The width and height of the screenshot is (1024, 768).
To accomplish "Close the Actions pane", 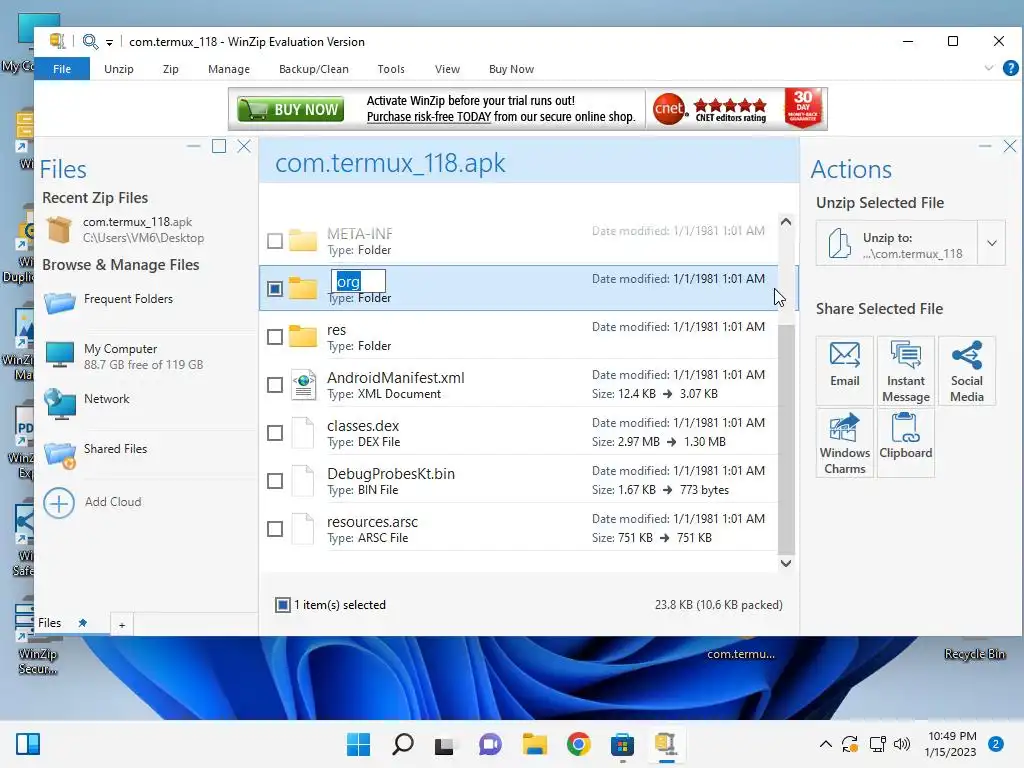I will [1010, 146].
